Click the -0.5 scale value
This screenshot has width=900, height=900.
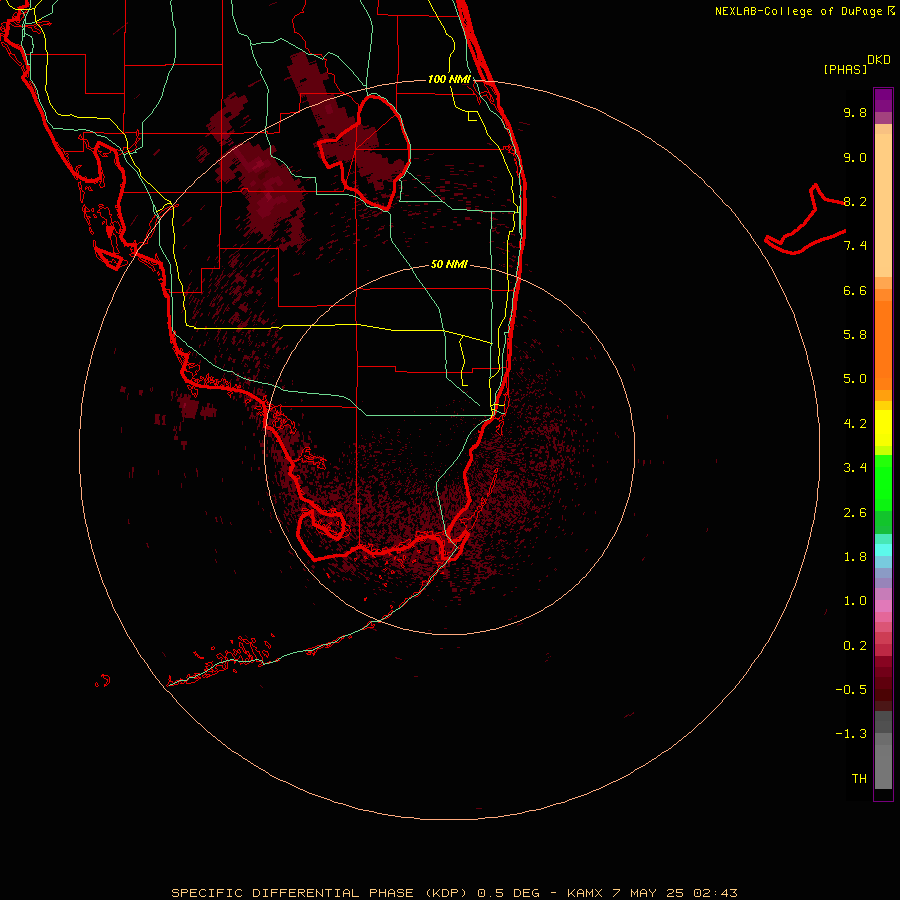coord(851,690)
